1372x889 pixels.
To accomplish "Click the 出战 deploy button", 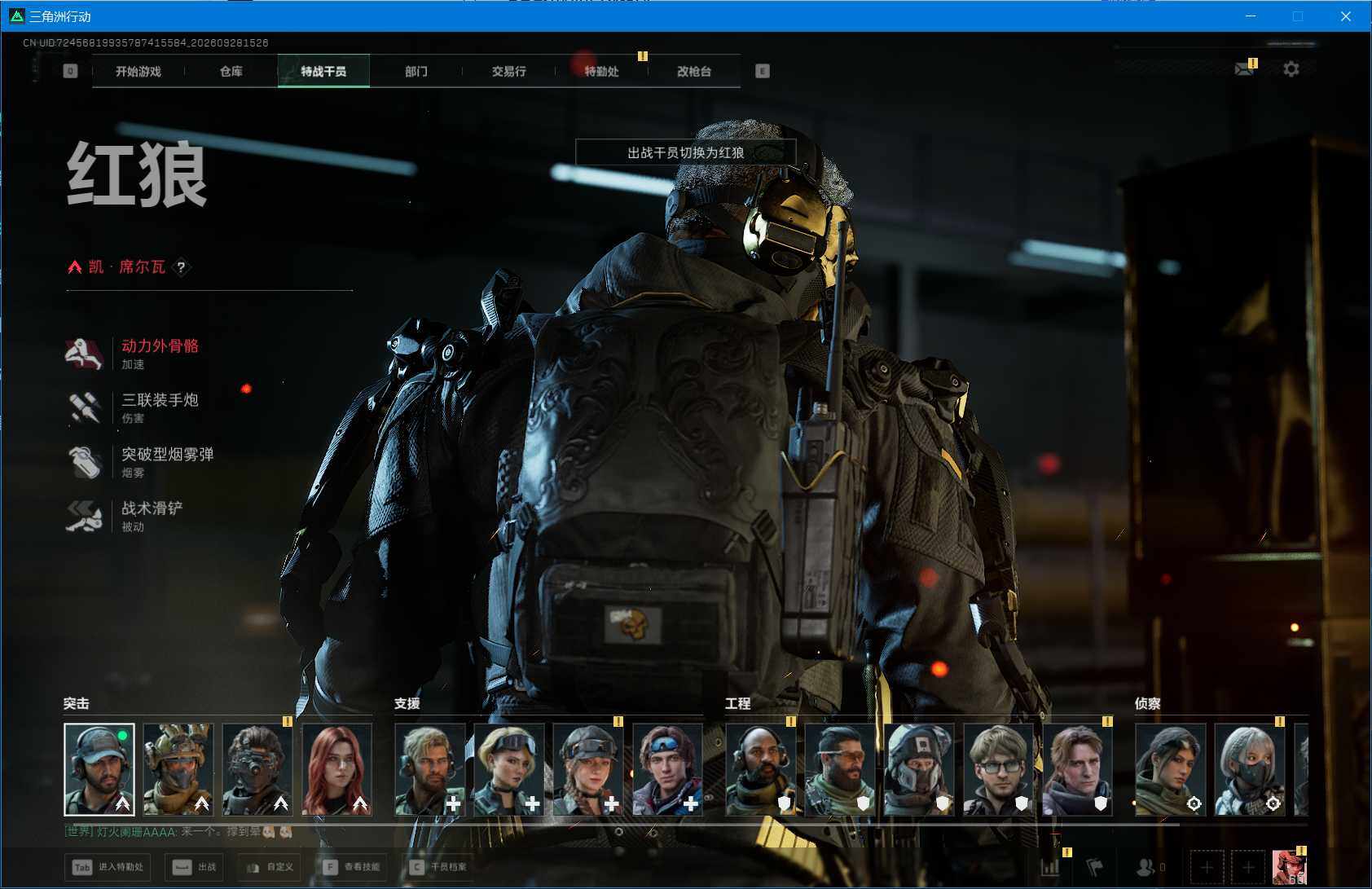I will point(195,867).
